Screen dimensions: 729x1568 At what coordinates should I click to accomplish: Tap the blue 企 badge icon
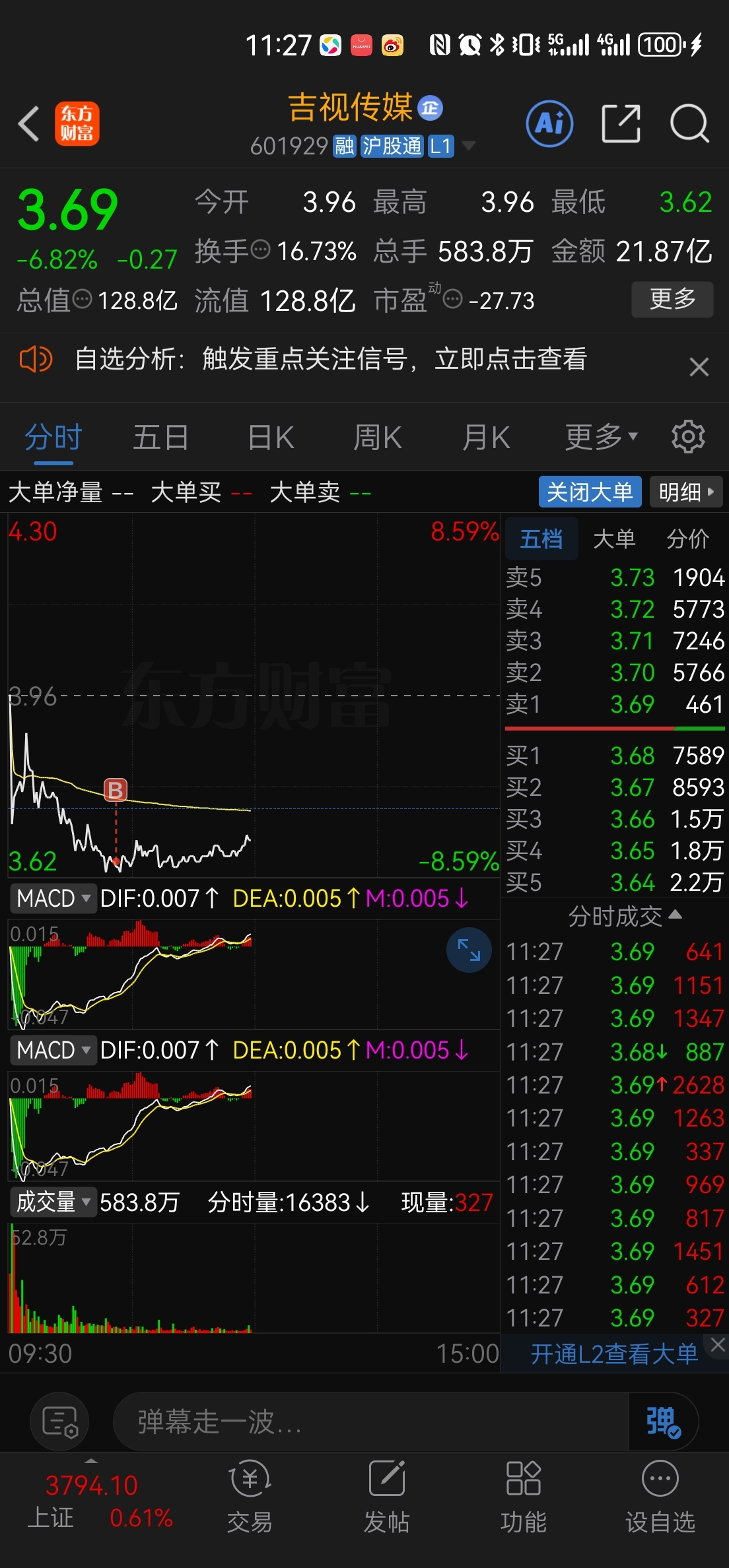coord(431,108)
